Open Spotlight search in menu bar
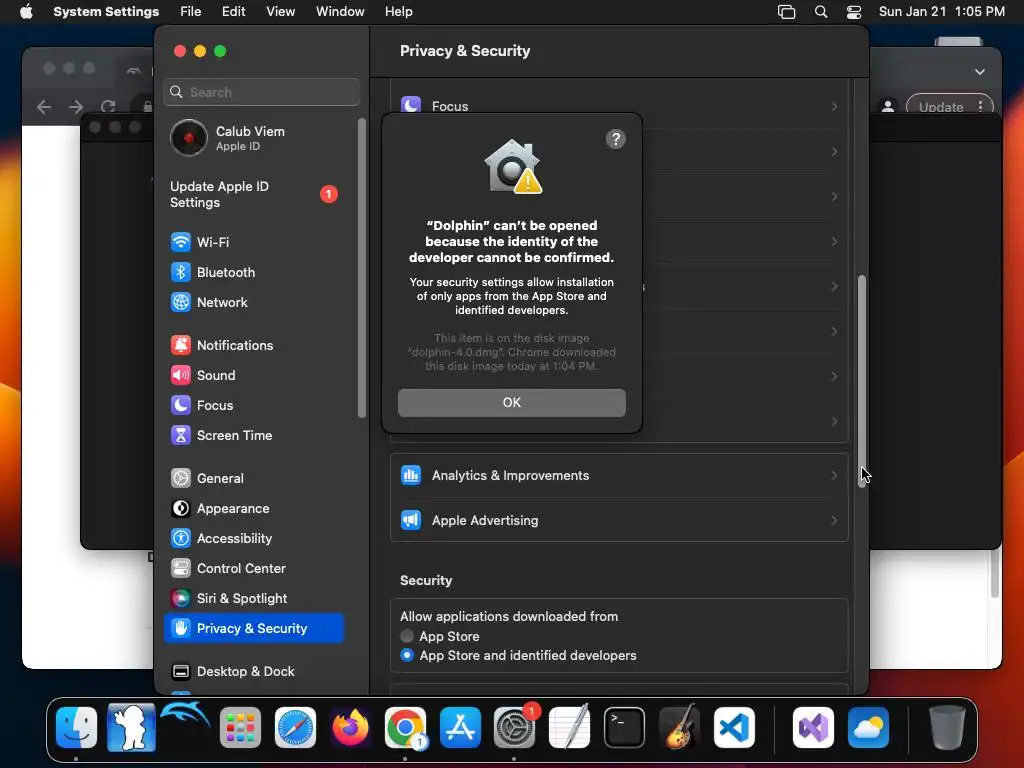 coord(821,12)
